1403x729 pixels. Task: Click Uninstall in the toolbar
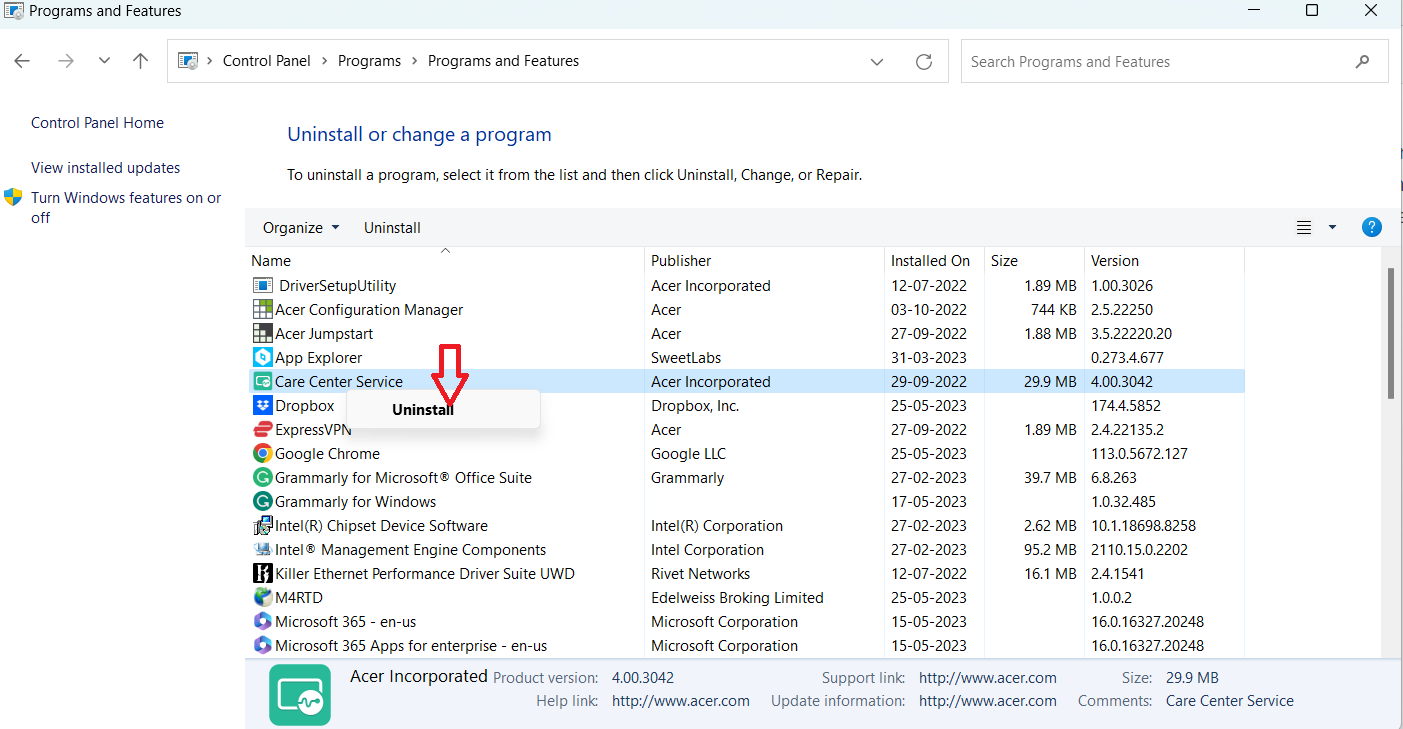click(392, 228)
